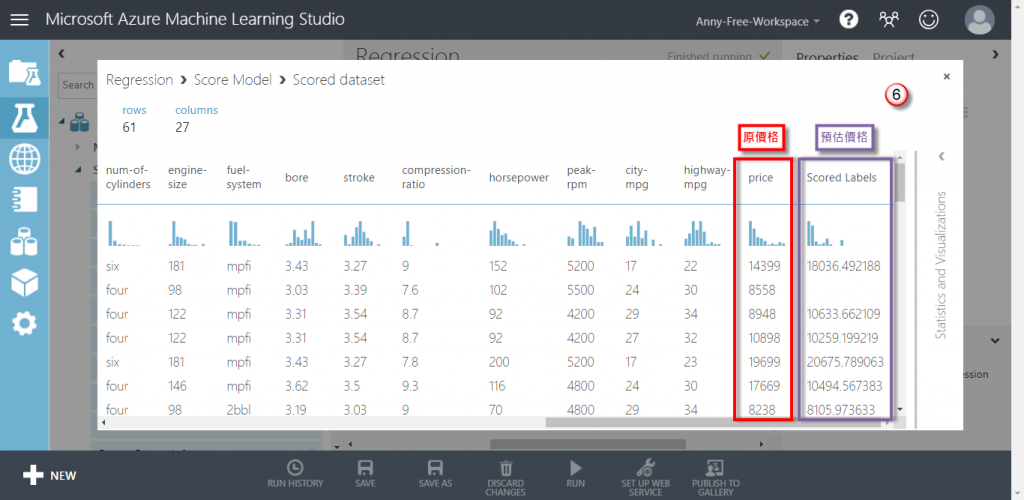Click price cell 19699
Image resolution: width=1024 pixels, height=500 pixels.
[x=764, y=362]
